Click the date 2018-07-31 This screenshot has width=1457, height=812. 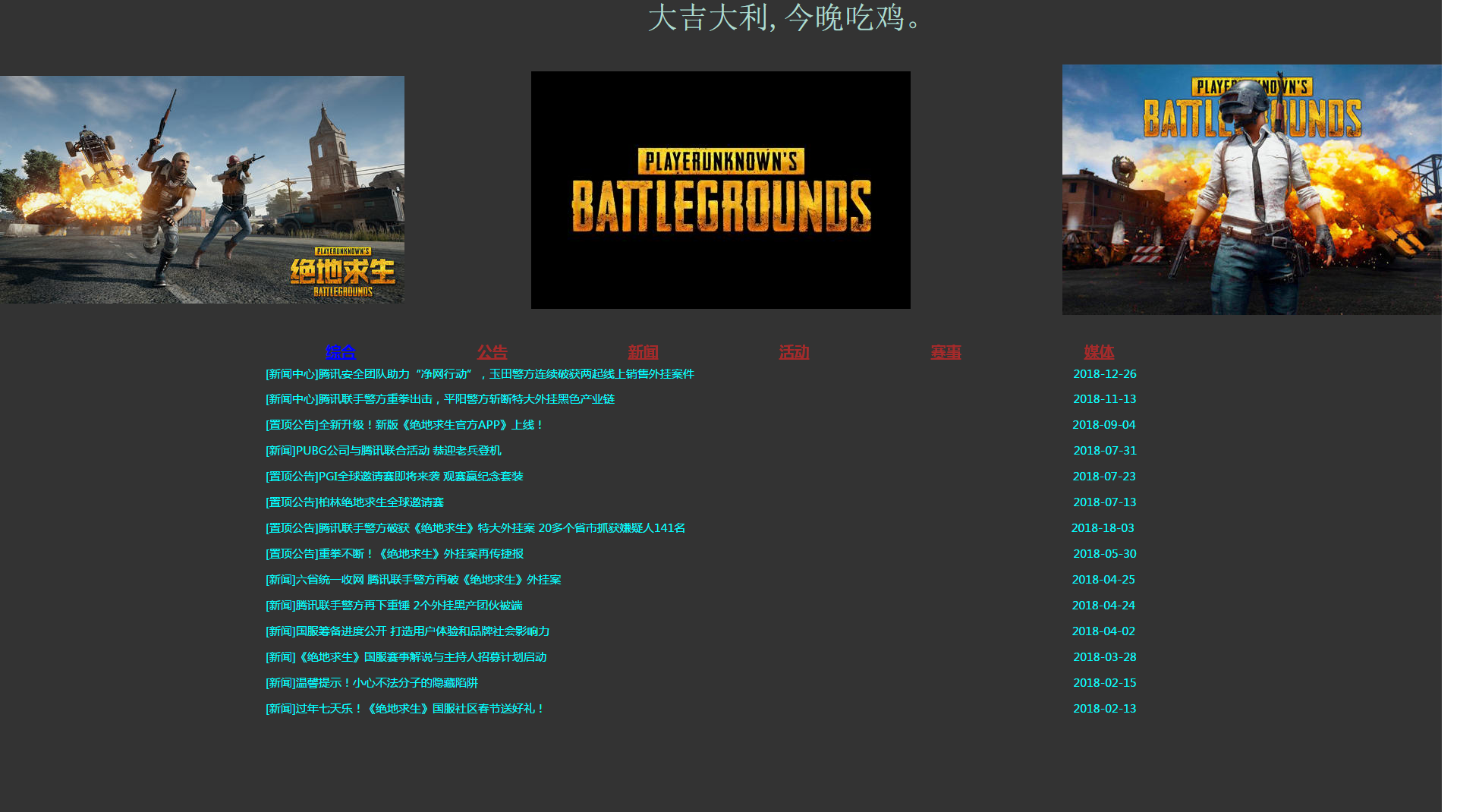pyautogui.click(x=1105, y=451)
